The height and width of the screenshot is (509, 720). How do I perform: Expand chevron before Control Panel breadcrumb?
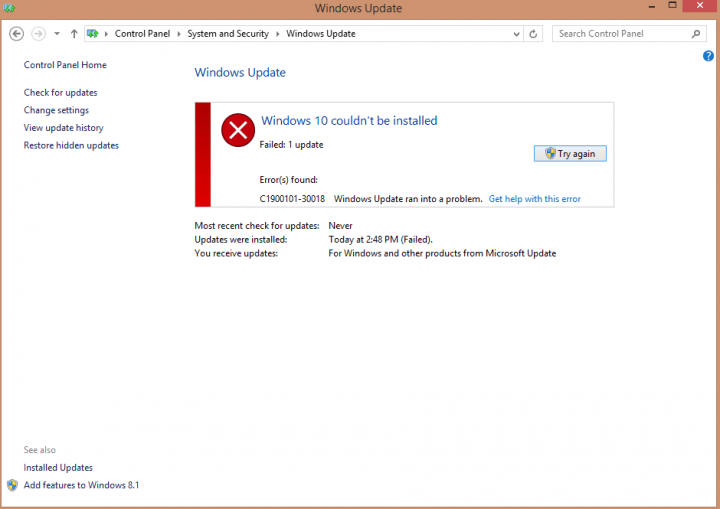point(106,34)
